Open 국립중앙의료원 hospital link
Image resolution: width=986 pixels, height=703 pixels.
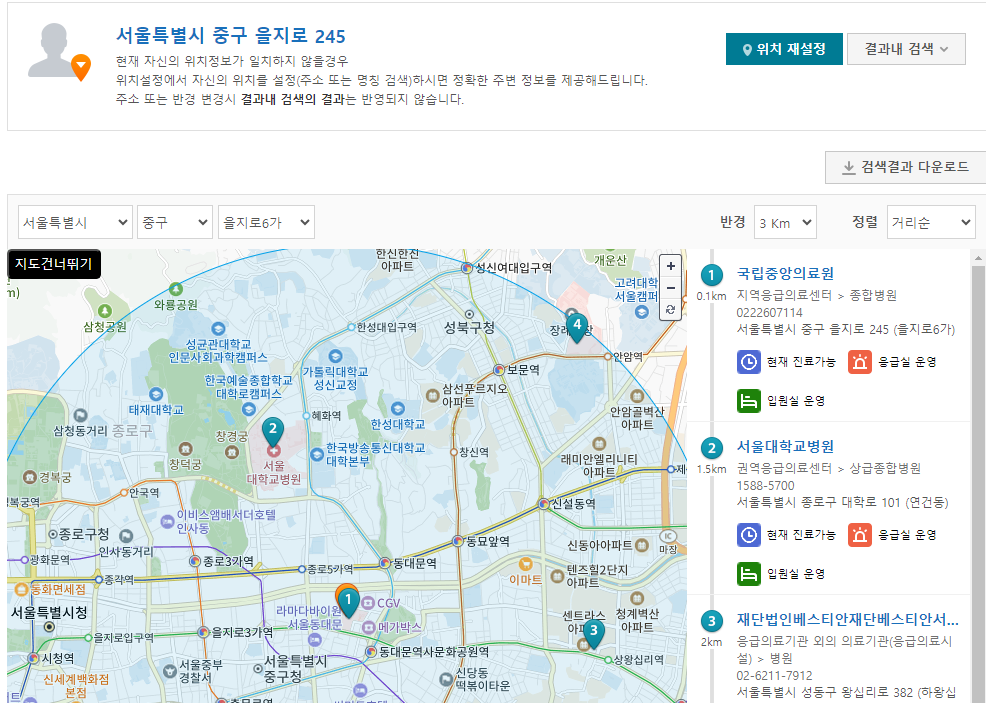pyautogui.click(x=785, y=274)
